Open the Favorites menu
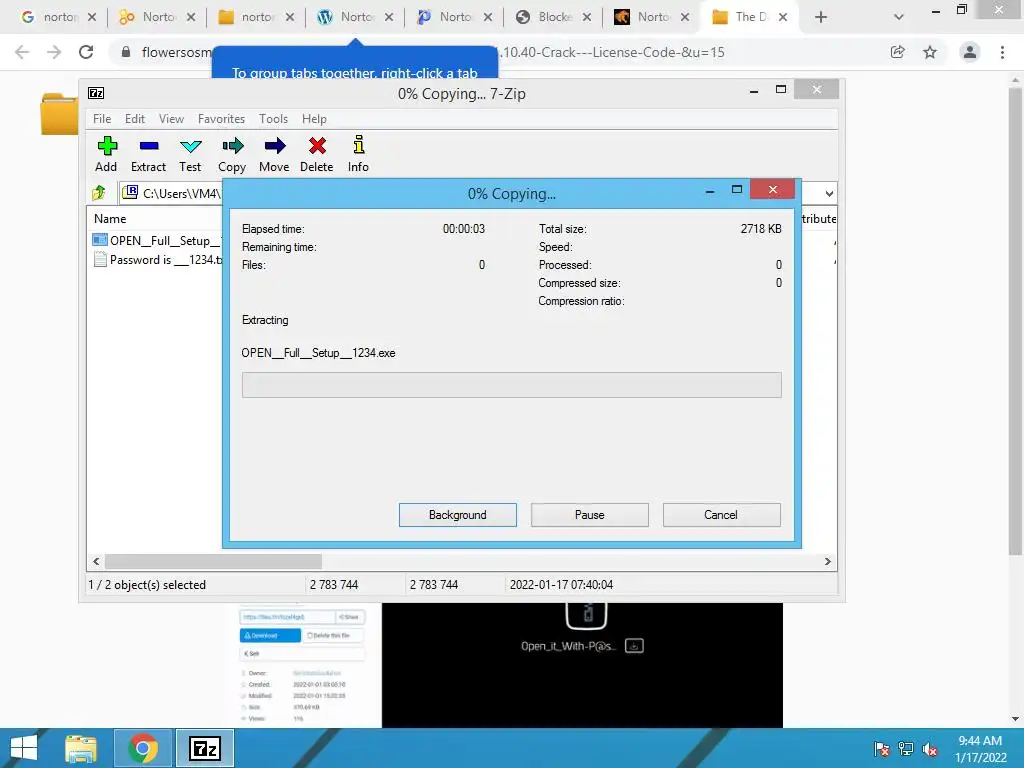 coord(221,119)
